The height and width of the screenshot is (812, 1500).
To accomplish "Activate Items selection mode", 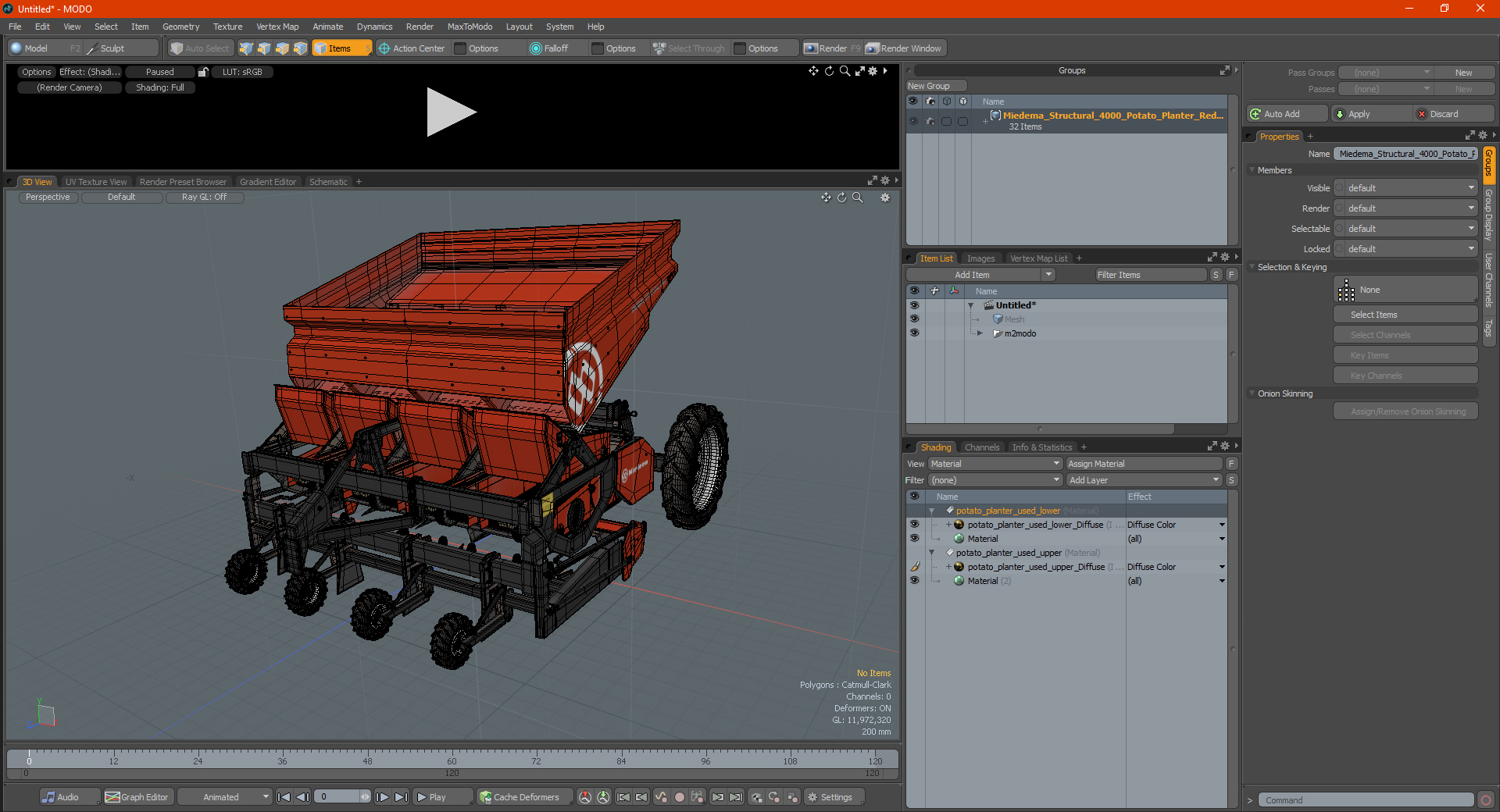I will pyautogui.click(x=341, y=48).
